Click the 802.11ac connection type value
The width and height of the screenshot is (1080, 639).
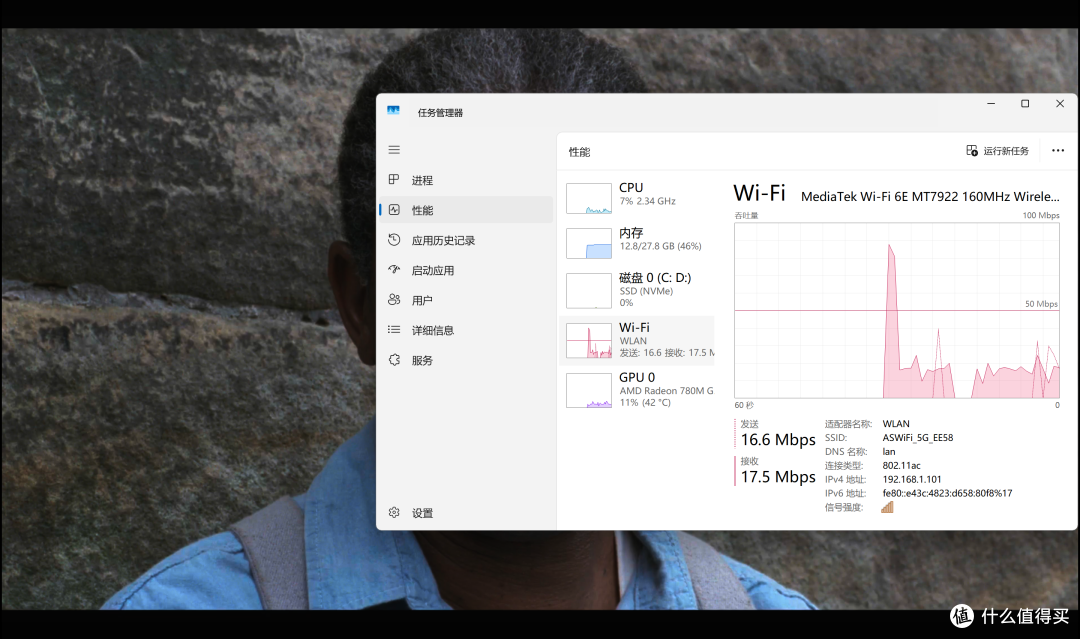click(902, 465)
